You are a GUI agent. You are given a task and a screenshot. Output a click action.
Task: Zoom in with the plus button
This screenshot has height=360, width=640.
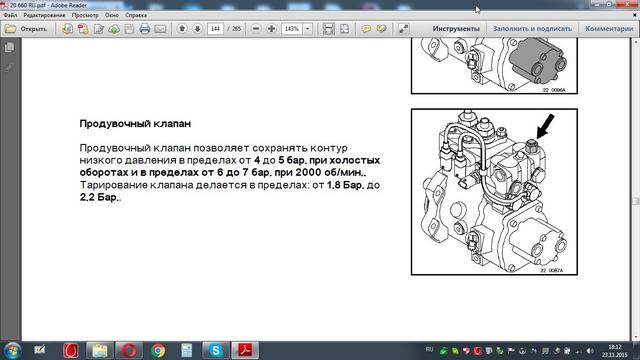tap(271, 29)
